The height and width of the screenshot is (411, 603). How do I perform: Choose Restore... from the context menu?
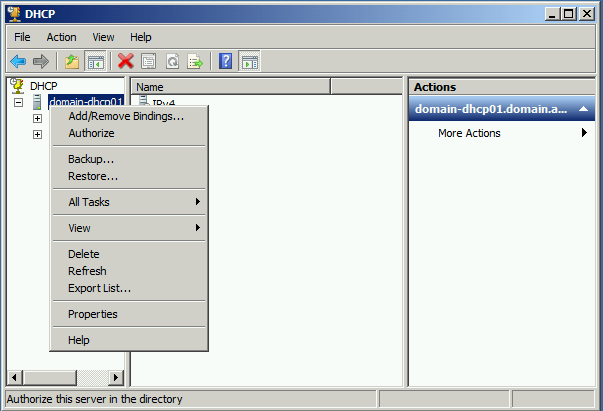(x=129, y=176)
